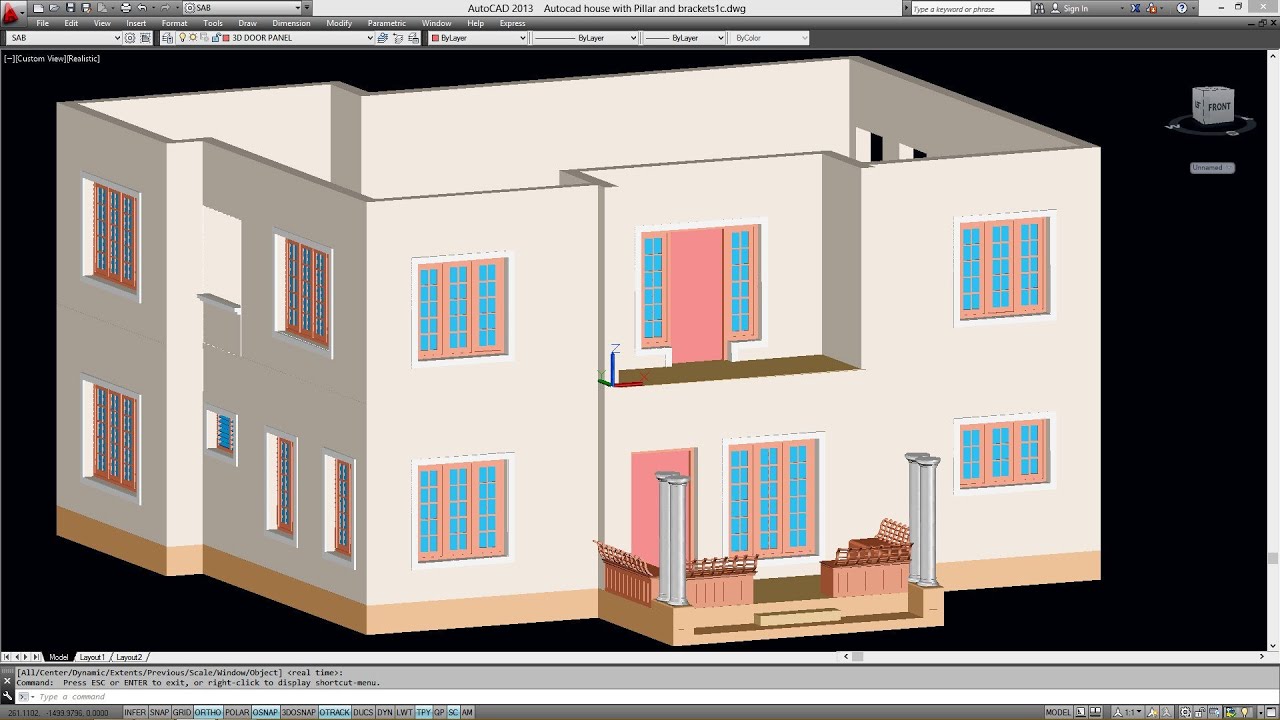This screenshot has width=1280, height=720.
Task: Expand the Quick Access toolbar customize arrow
Action: [308, 8]
